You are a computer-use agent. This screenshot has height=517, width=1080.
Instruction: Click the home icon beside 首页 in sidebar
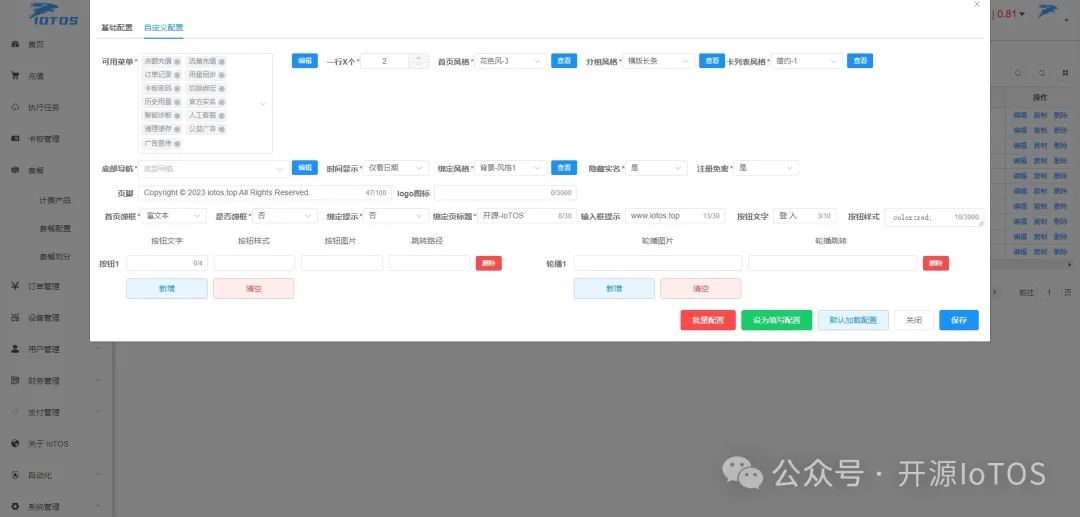tap(15, 44)
